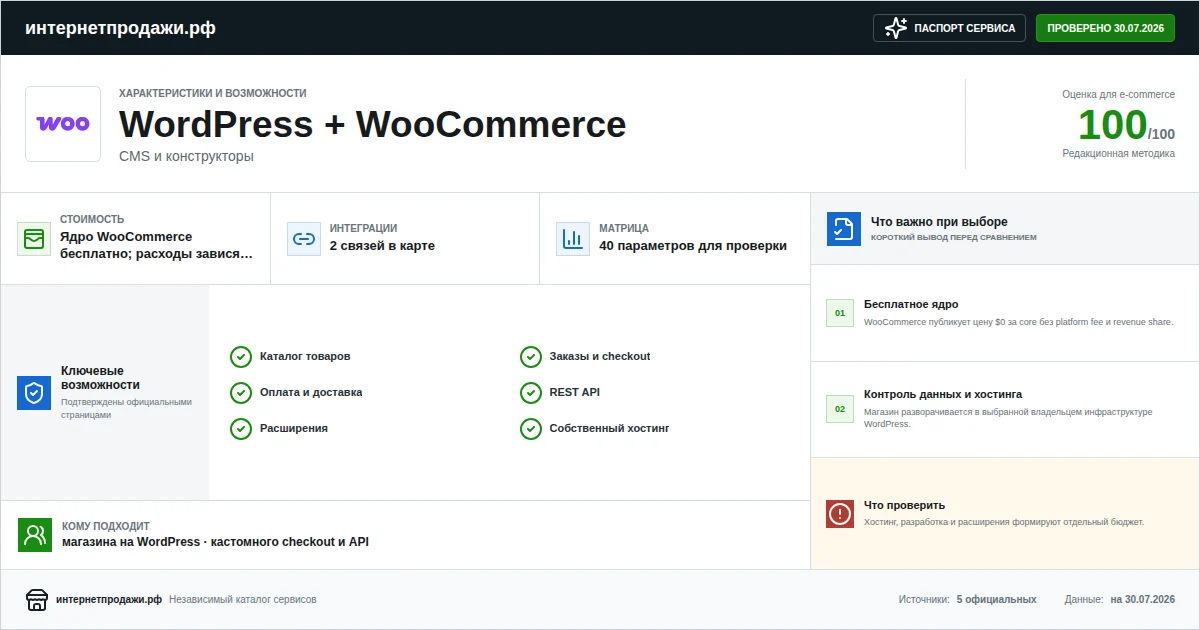Click the checkmark beside Собственный хостинг
The height and width of the screenshot is (630, 1200).
pyautogui.click(x=531, y=429)
